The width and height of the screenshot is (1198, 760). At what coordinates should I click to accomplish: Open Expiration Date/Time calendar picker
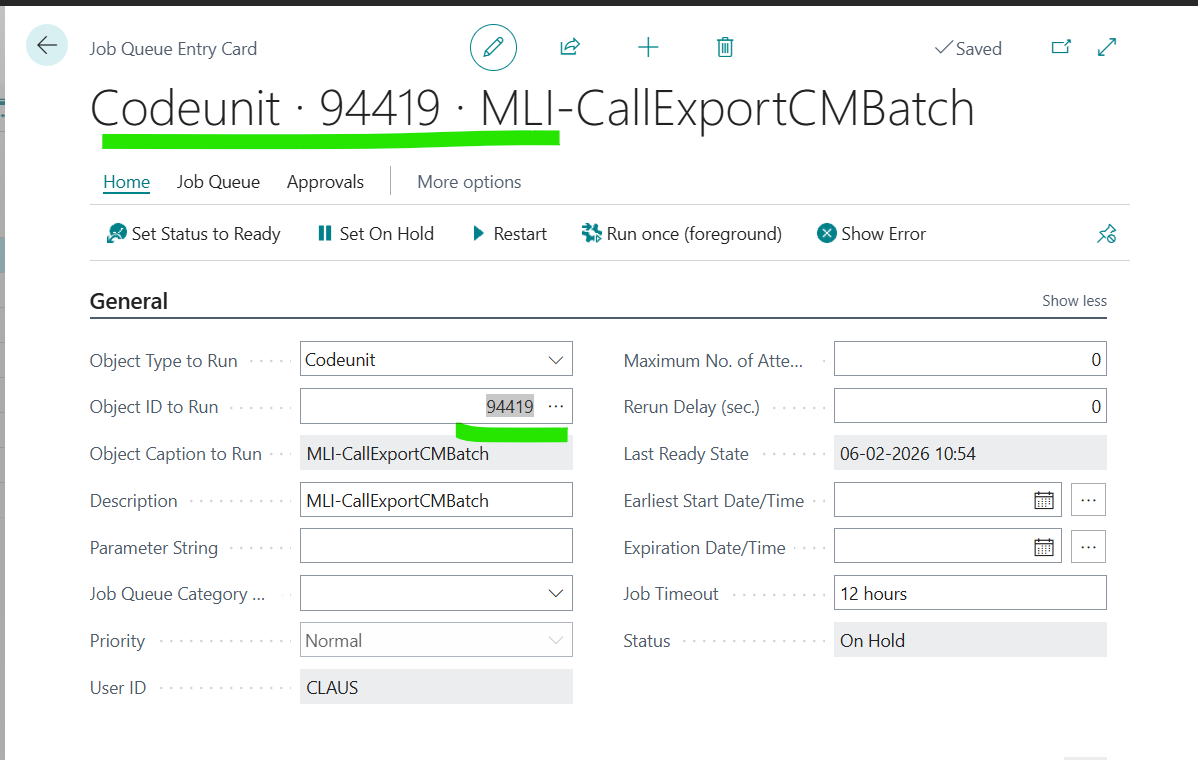(1043, 547)
